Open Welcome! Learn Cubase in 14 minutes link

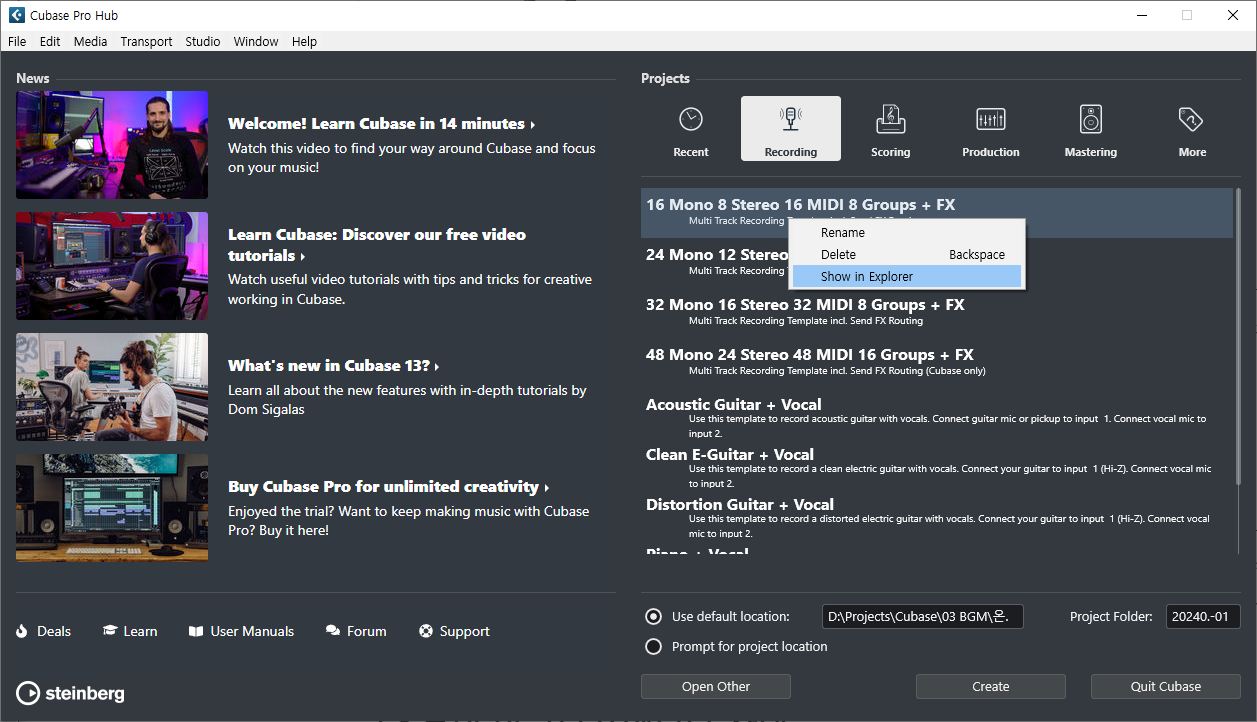pyautogui.click(x=382, y=124)
